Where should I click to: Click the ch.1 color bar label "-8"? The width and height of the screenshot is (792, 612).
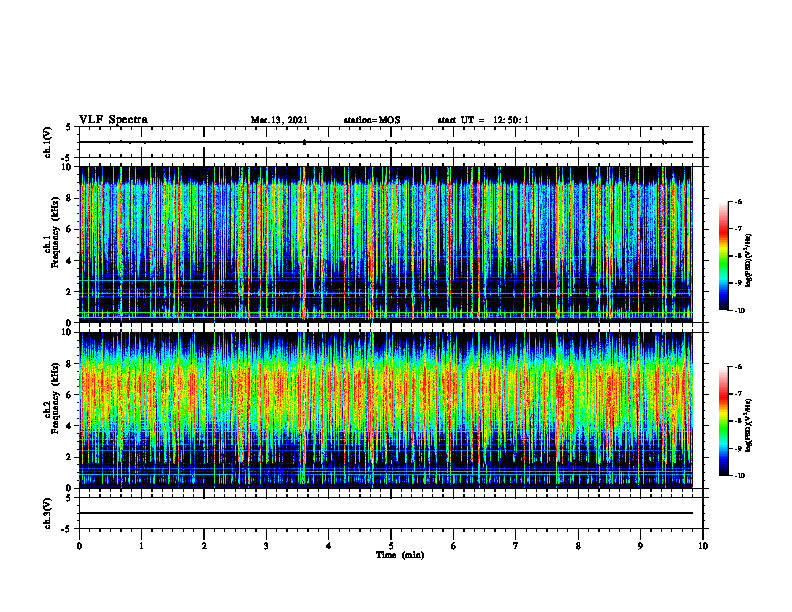(x=738, y=256)
